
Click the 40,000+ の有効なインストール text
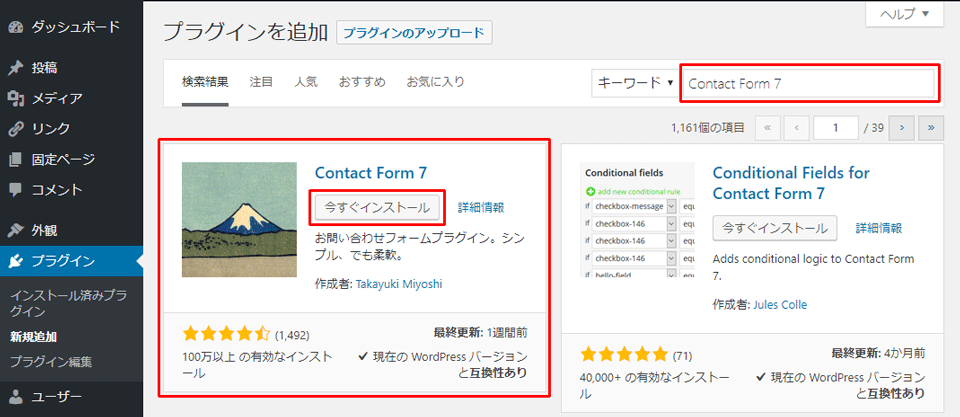click(x=653, y=385)
